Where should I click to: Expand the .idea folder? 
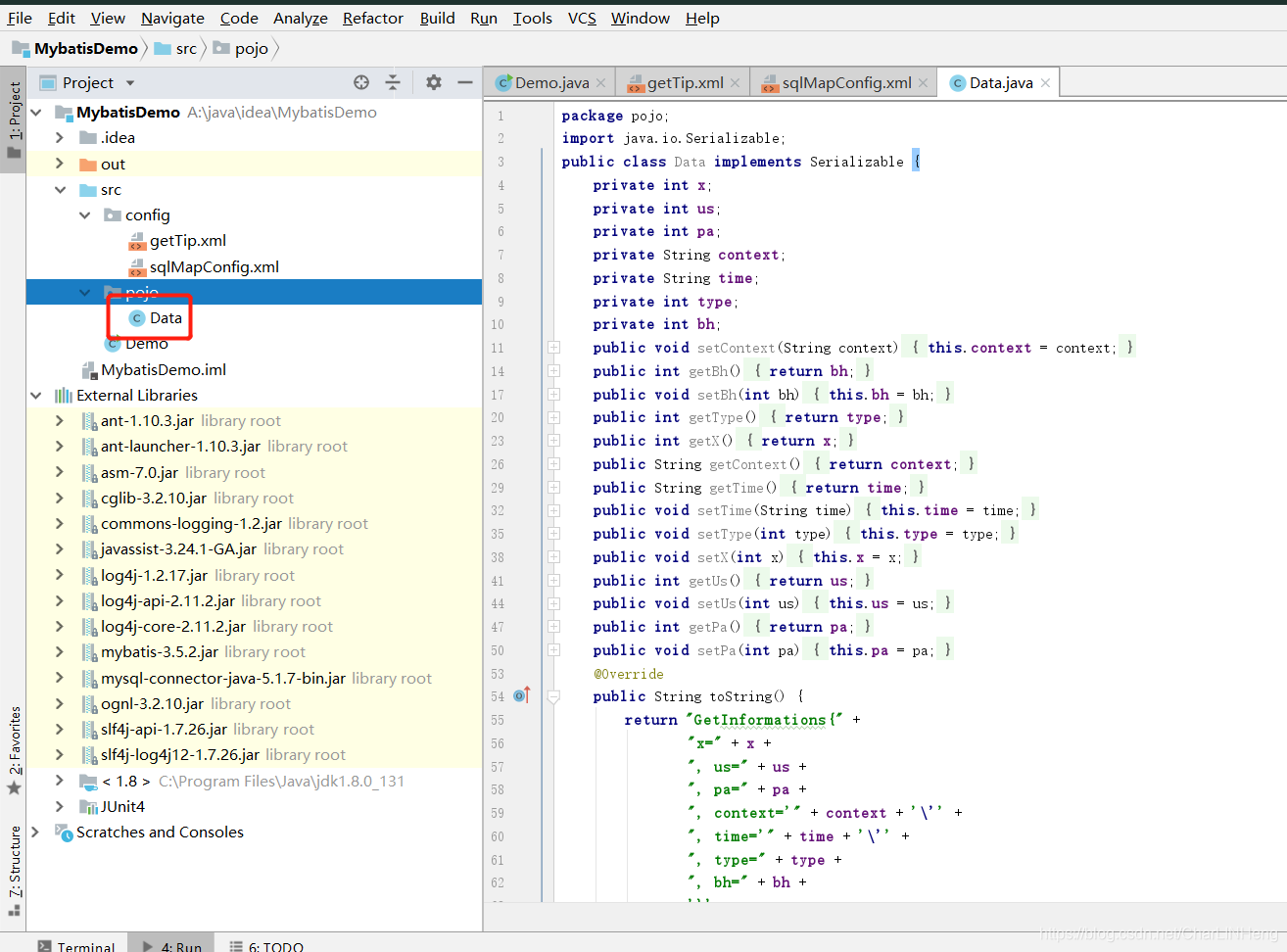(x=60, y=138)
